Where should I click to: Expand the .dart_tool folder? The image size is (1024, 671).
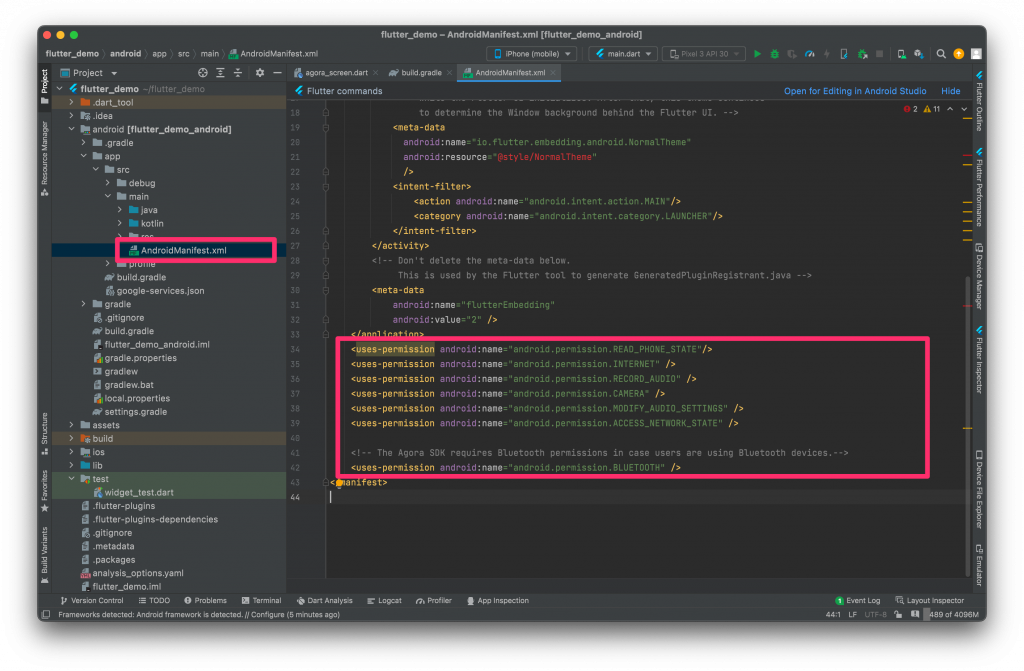pyautogui.click(x=71, y=103)
